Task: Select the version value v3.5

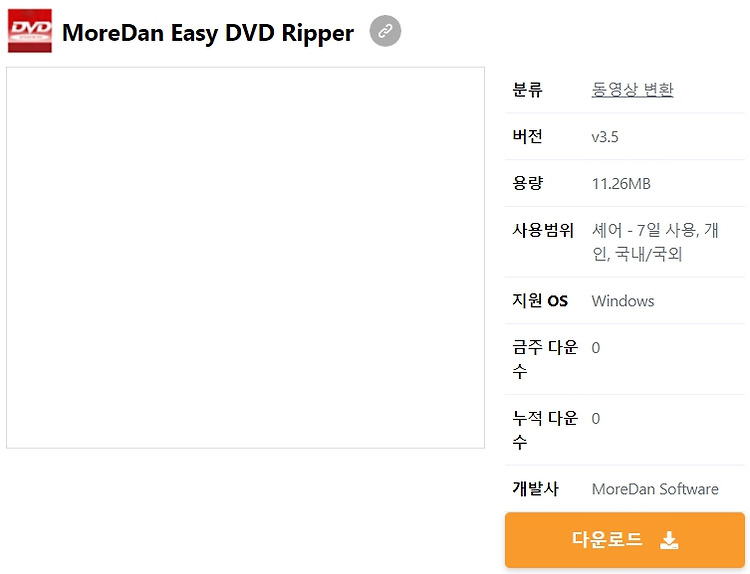Action: pyautogui.click(x=605, y=137)
